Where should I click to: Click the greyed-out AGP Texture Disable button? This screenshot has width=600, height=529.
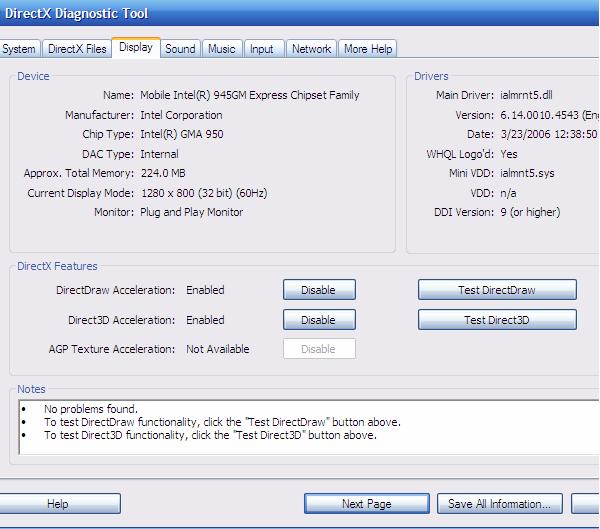tap(319, 349)
